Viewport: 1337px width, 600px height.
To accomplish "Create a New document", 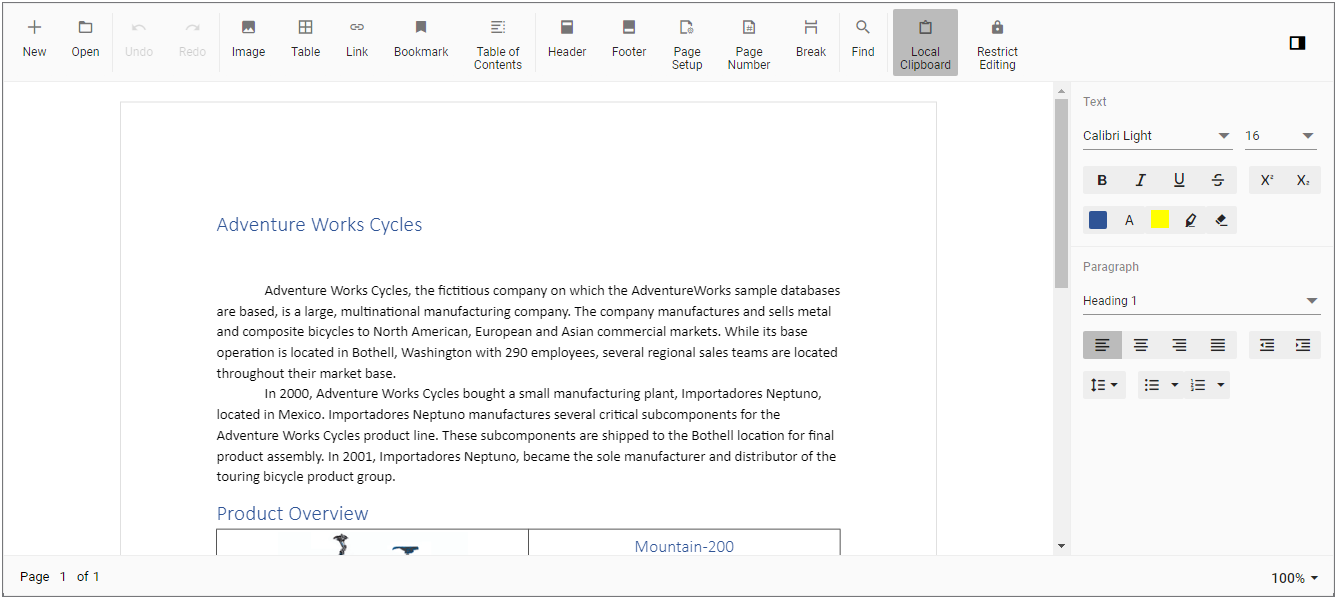I will point(34,41).
